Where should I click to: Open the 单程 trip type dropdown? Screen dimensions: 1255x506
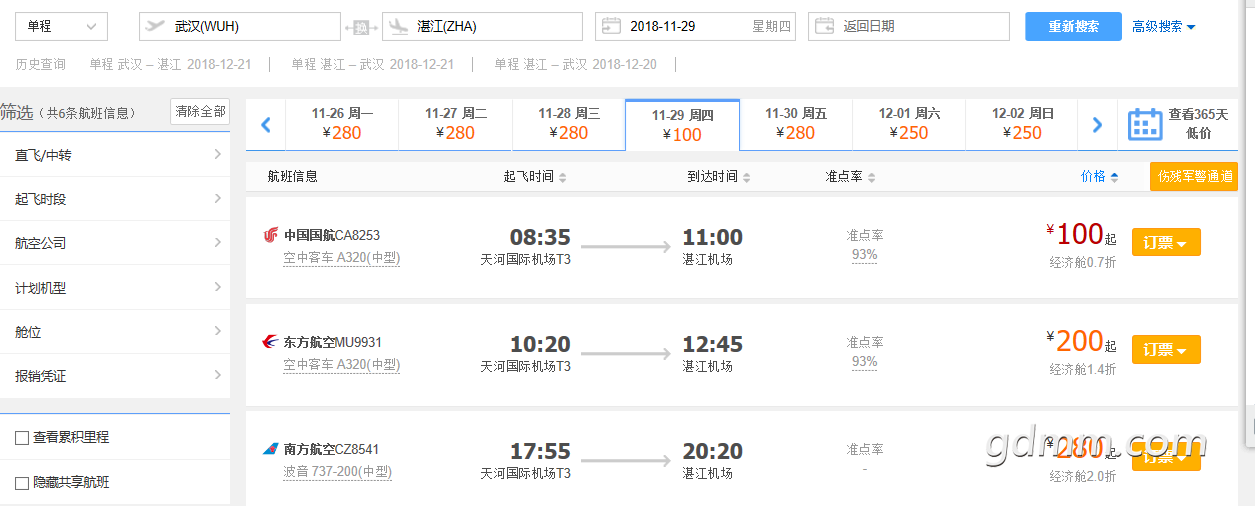[x=61, y=26]
